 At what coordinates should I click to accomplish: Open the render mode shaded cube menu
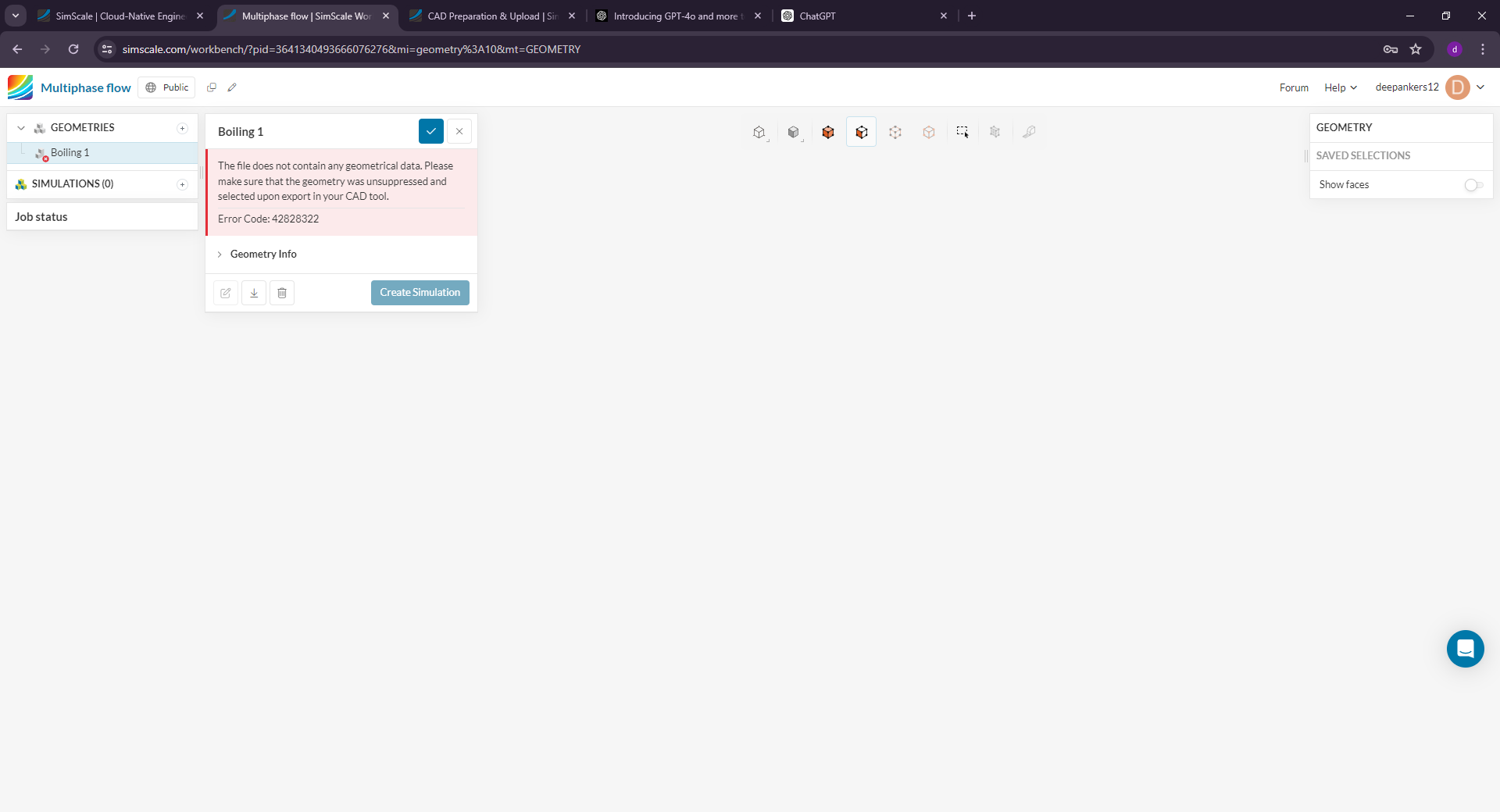pyautogui.click(x=794, y=132)
